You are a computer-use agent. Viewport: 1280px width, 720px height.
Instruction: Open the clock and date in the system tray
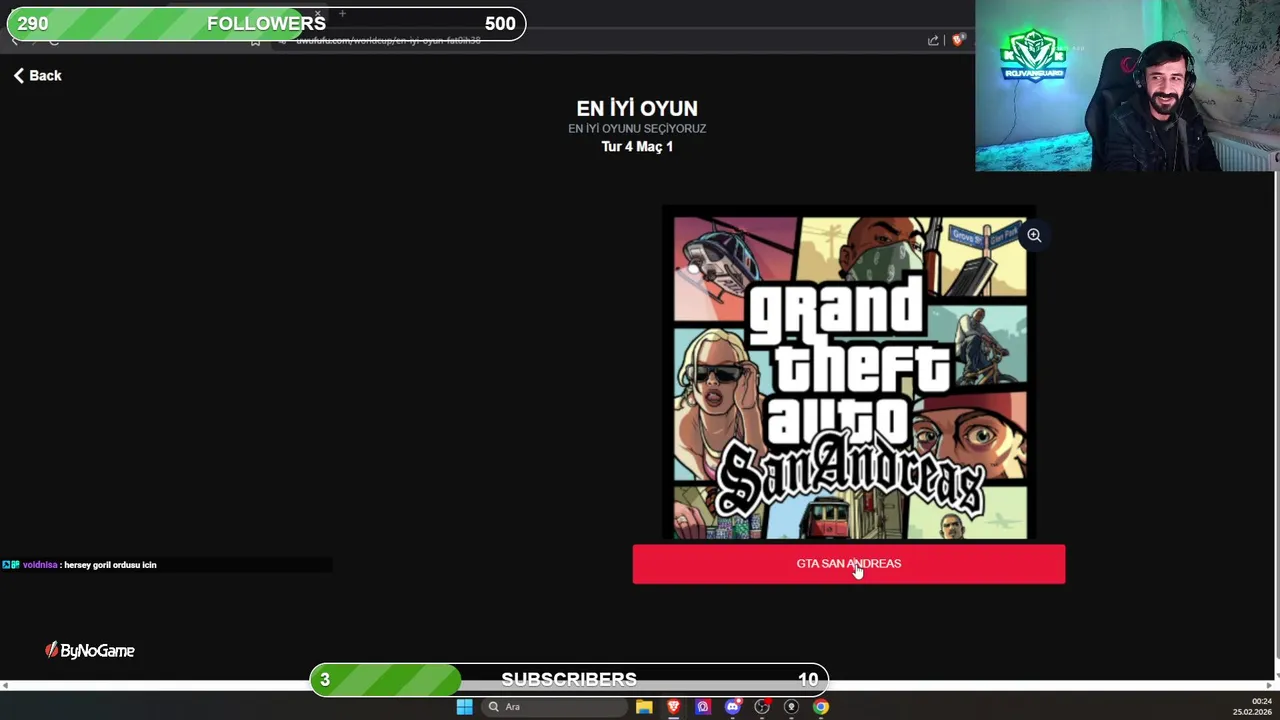[1253, 707]
